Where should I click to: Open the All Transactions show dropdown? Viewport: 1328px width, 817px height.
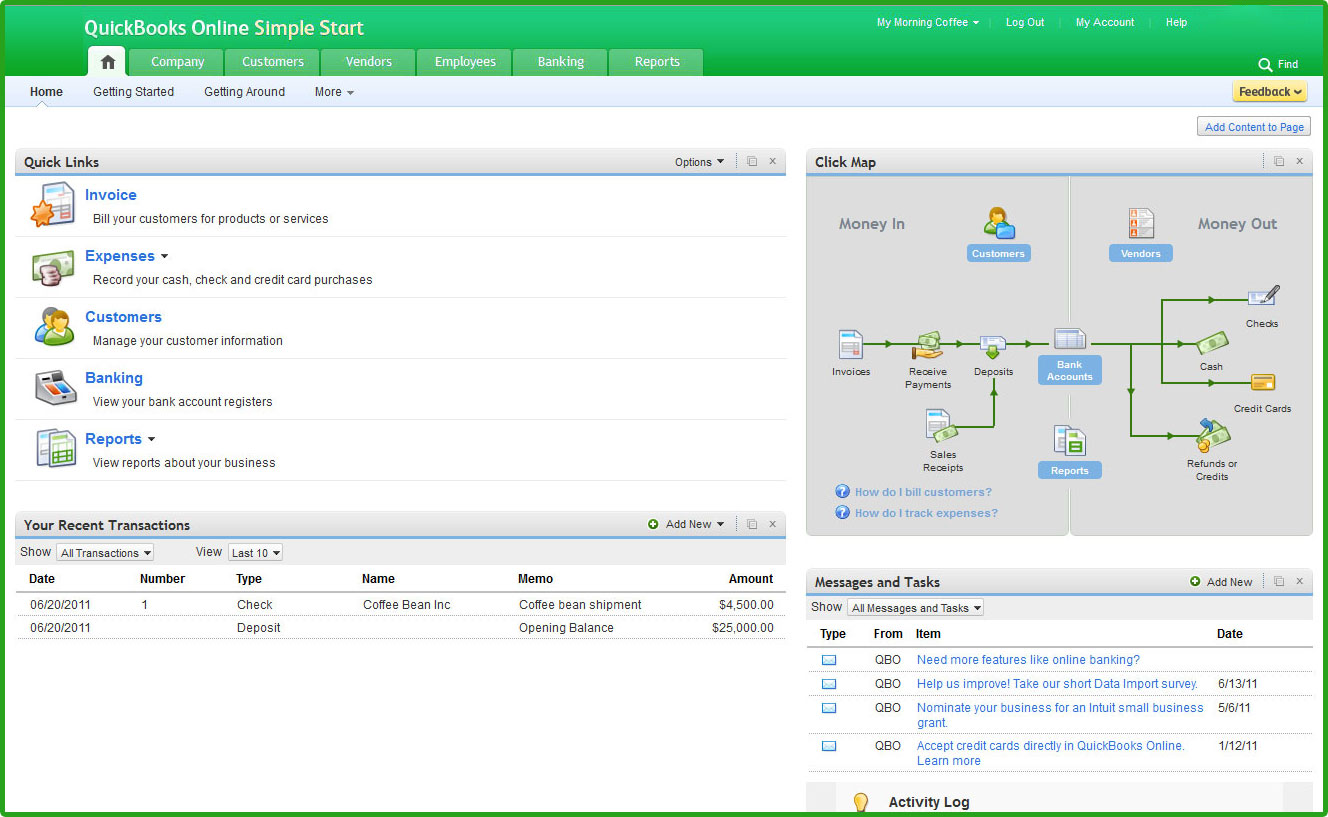(x=105, y=552)
